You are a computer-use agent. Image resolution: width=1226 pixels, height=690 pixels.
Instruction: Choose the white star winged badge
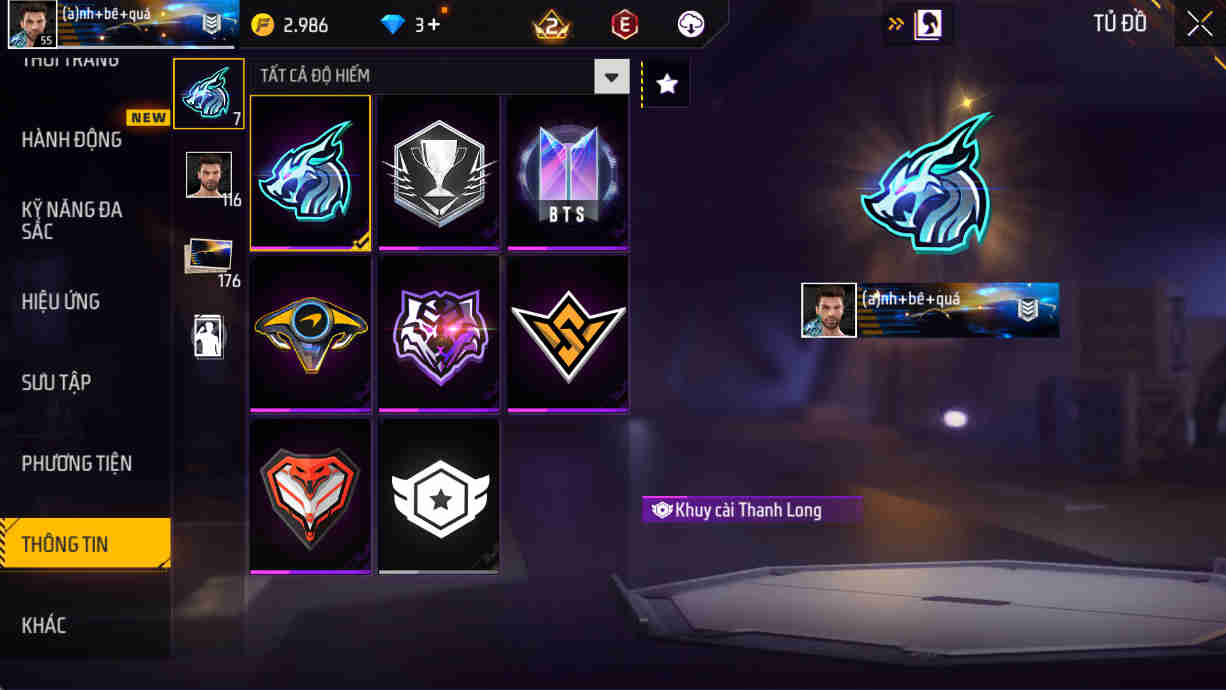pos(439,496)
